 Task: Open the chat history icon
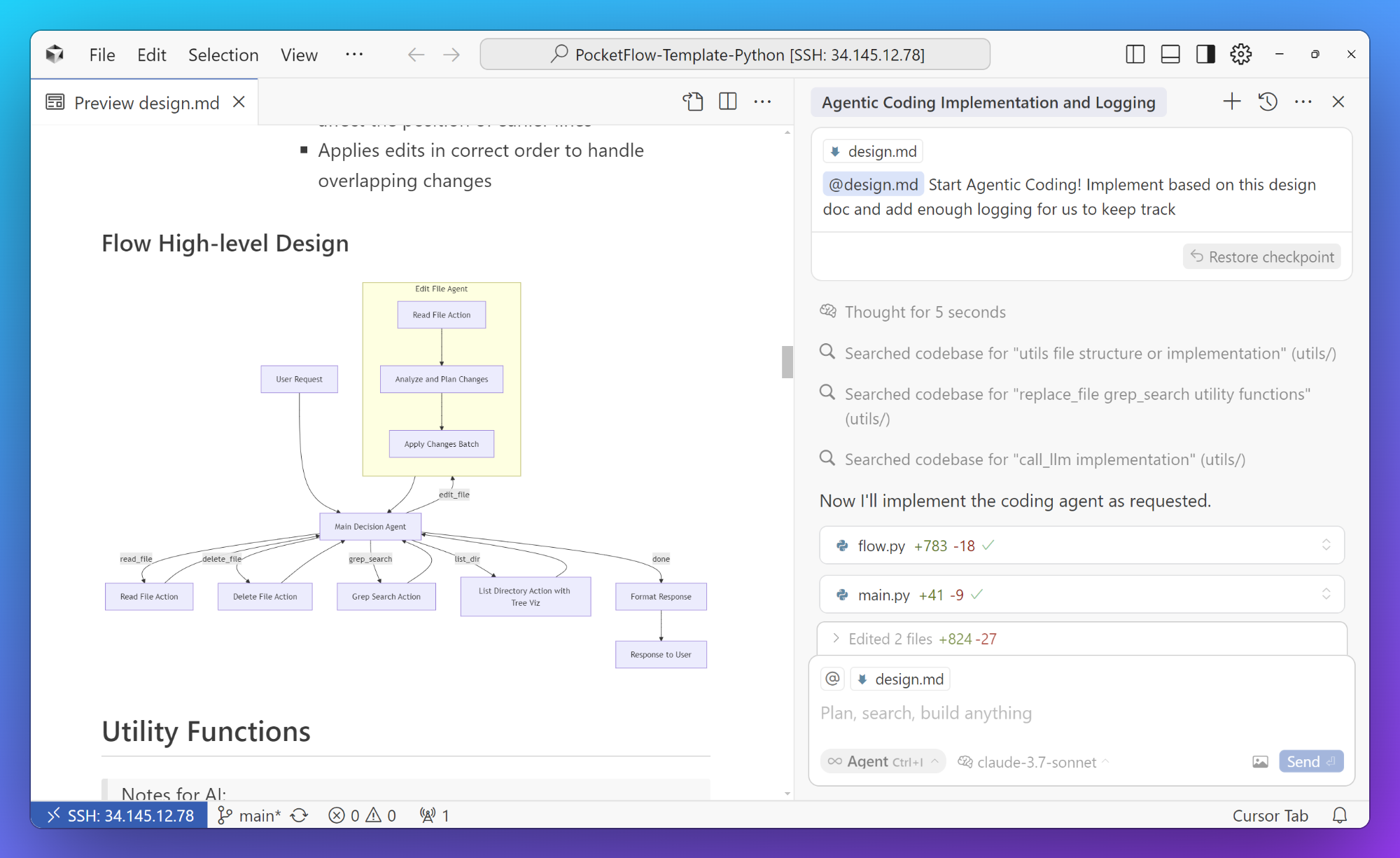click(1268, 102)
